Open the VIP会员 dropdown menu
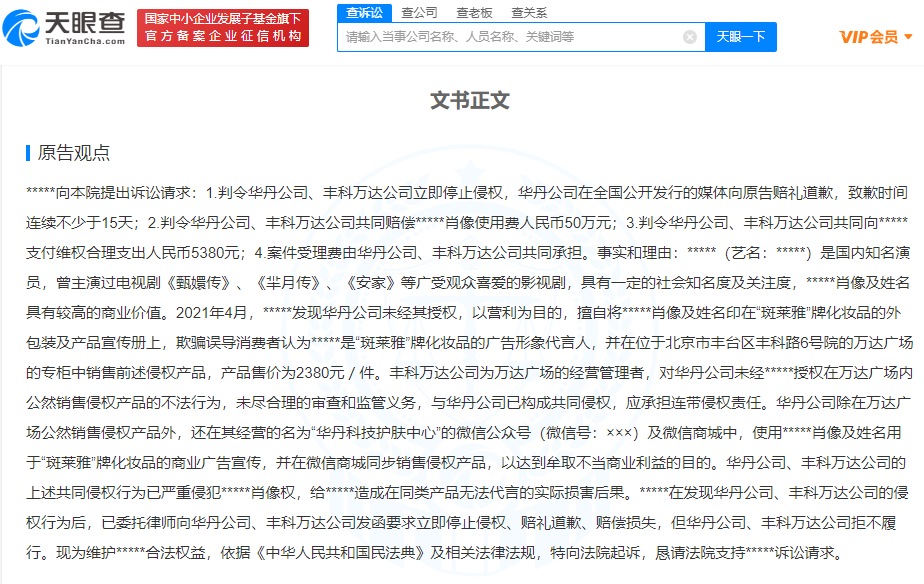This screenshot has width=924, height=584. point(876,37)
